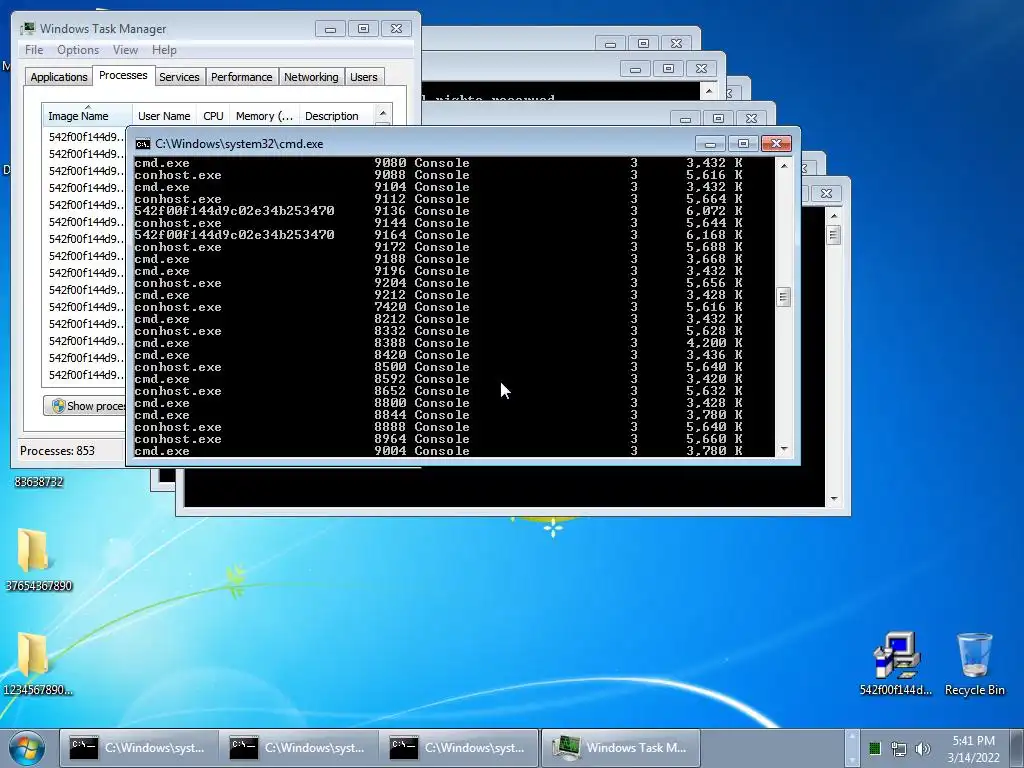
Task: Maximize the Windows Task Manager window
Action: [x=363, y=29]
